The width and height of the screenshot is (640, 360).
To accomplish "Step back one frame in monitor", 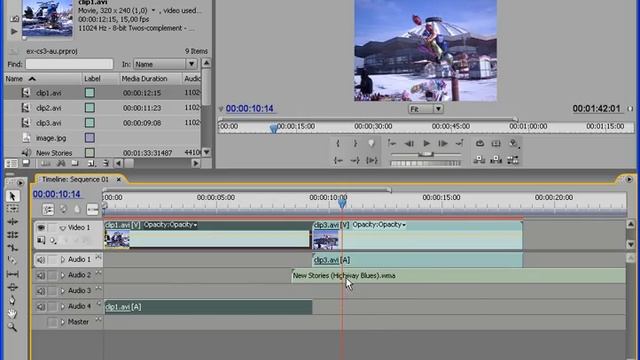I will (409, 143).
